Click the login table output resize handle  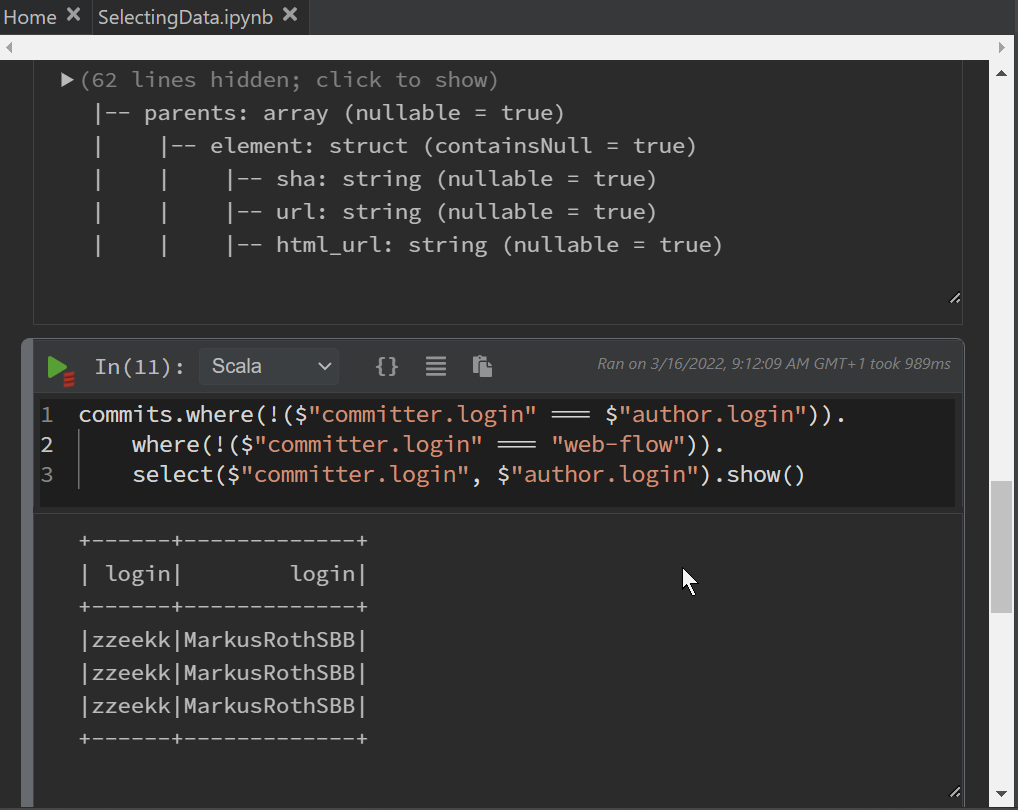coord(954,791)
